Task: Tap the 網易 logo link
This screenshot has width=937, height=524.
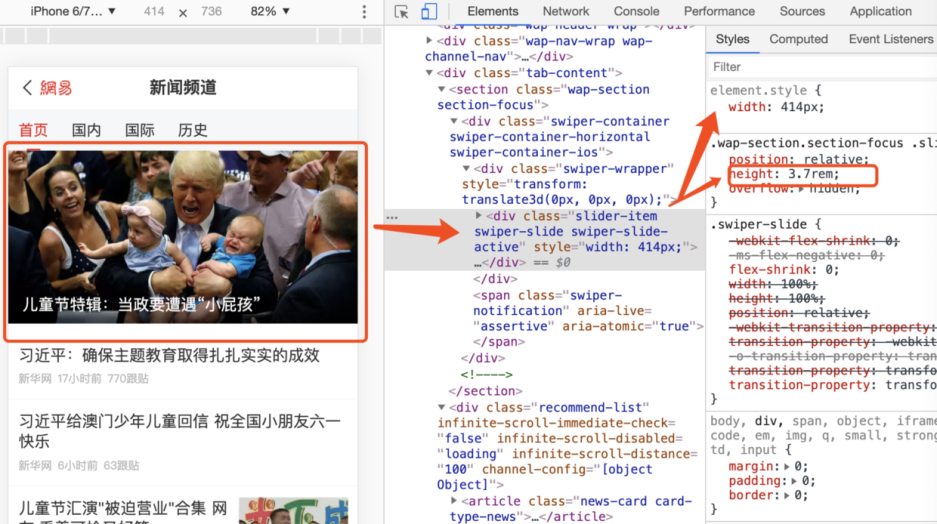Action: (x=56, y=88)
